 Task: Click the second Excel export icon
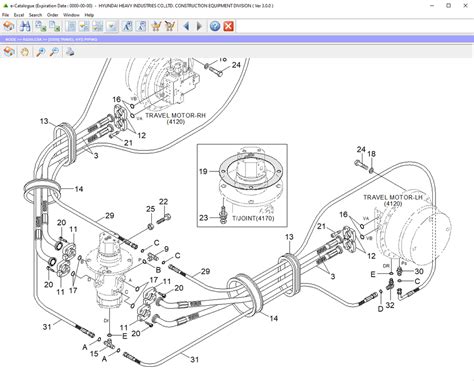click(55, 26)
